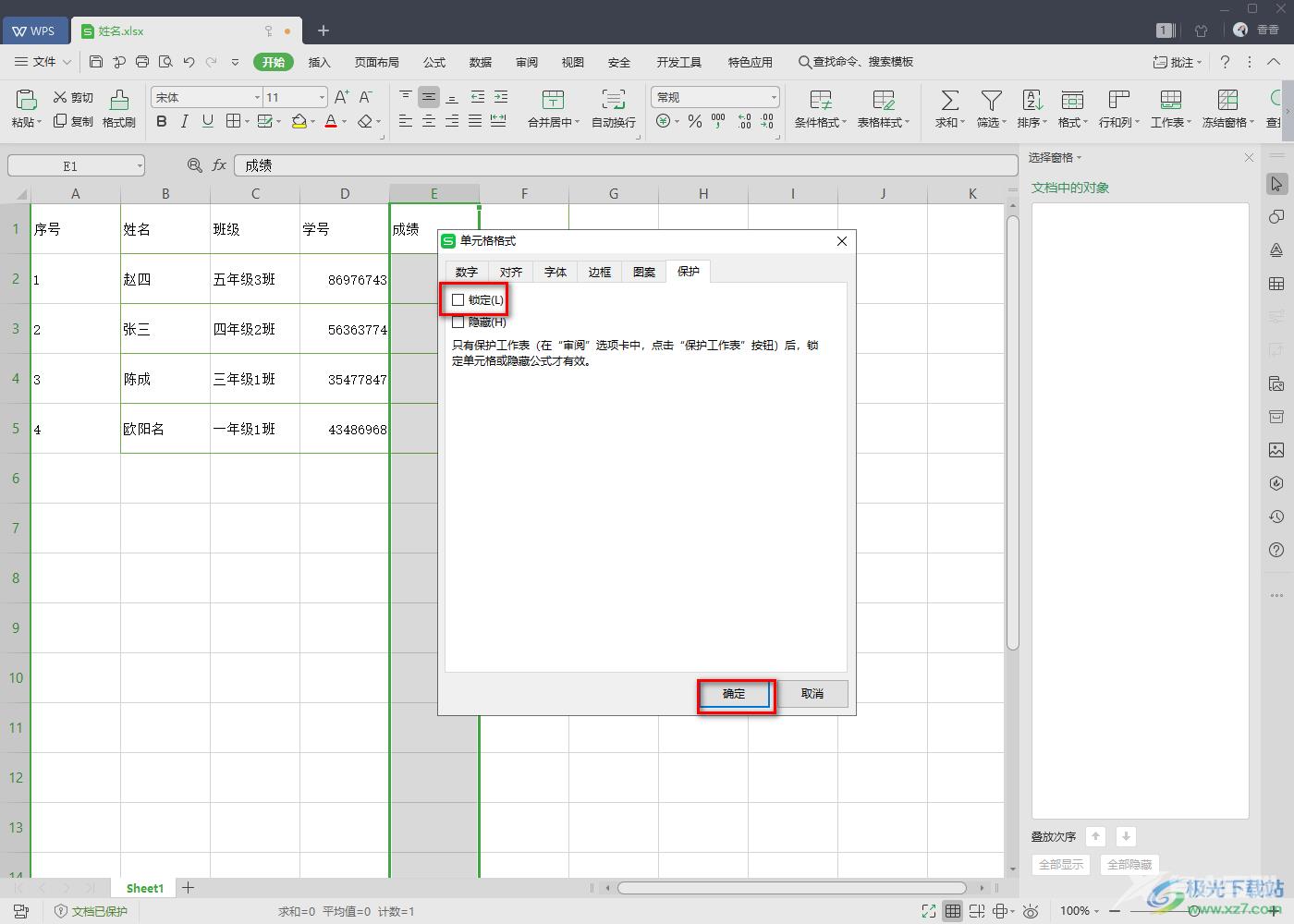Click the align top icon
The image size is (1294, 924).
coord(406,97)
